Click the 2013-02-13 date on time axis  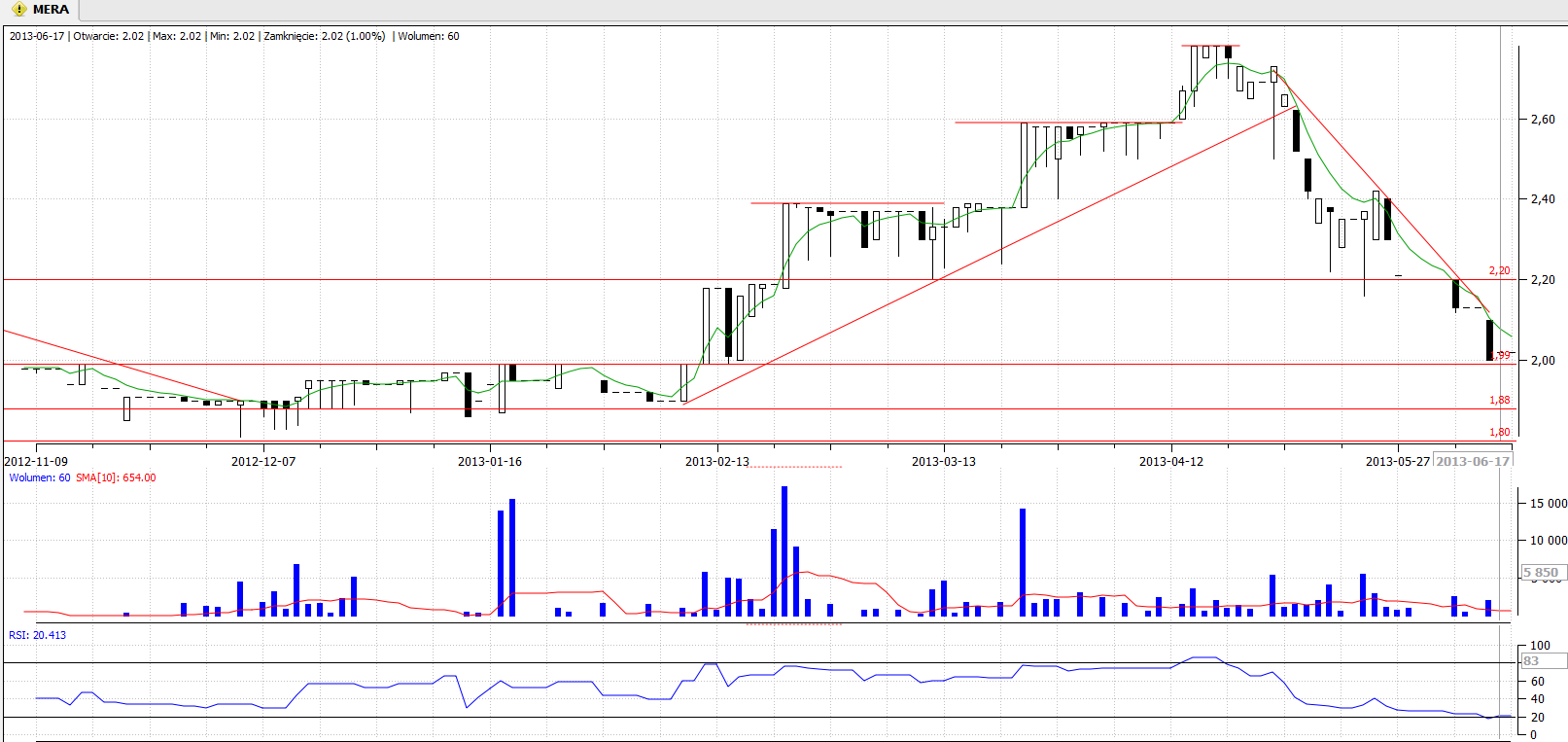pyautogui.click(x=716, y=461)
